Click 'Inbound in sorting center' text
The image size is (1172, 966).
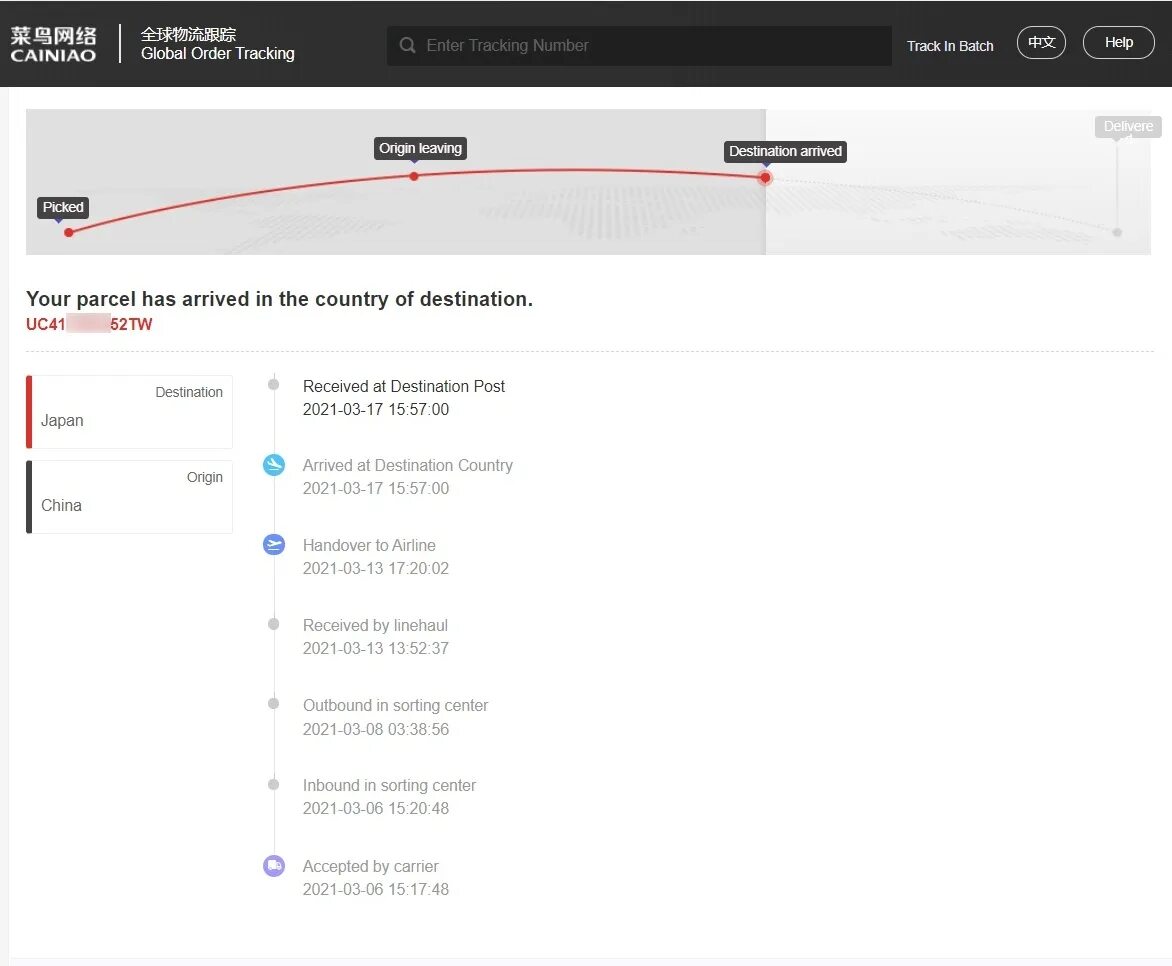tap(389, 785)
